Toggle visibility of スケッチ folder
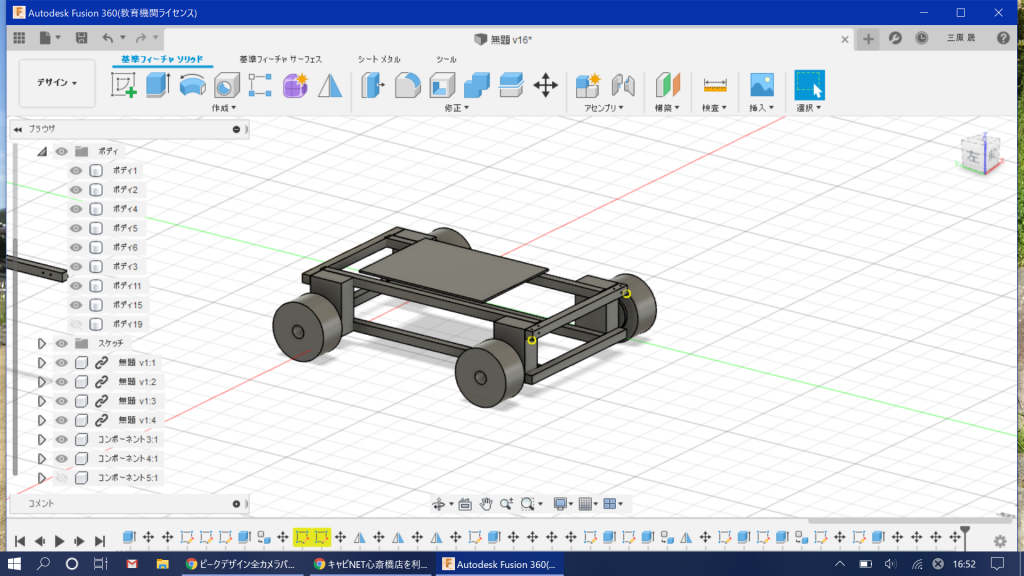Image resolution: width=1024 pixels, height=576 pixels. [61, 343]
